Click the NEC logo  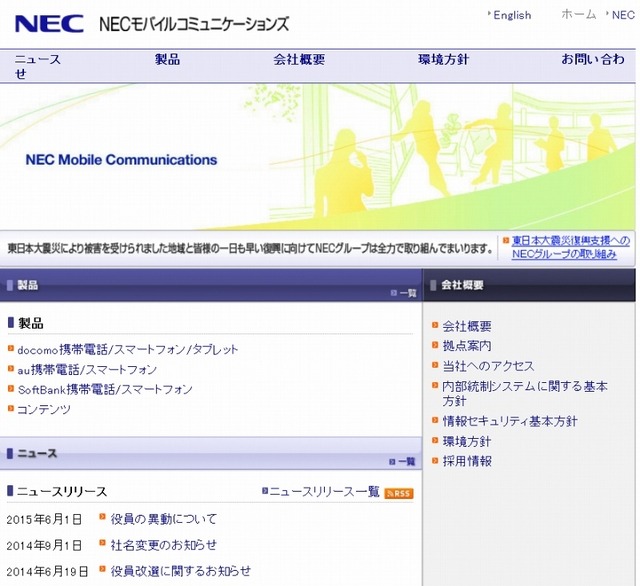[49, 24]
